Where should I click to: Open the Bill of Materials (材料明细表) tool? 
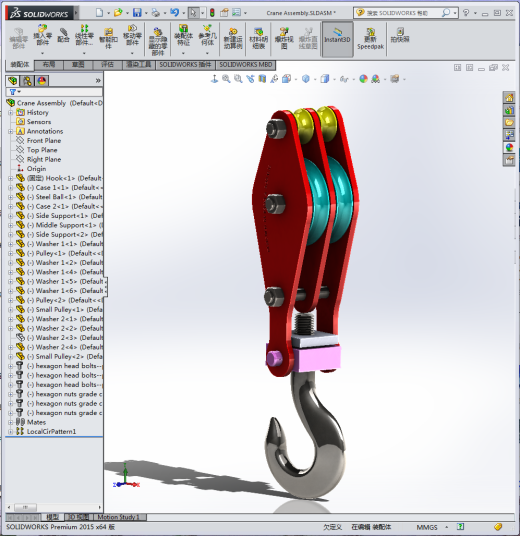coord(258,38)
